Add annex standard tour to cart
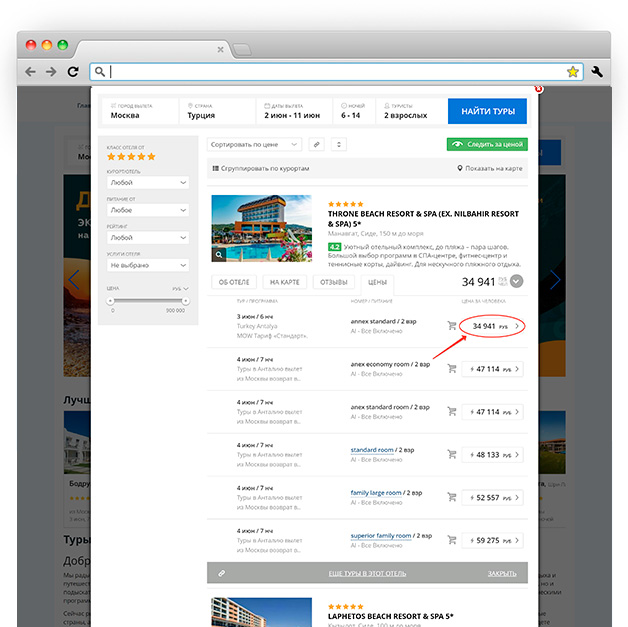The image size is (628, 627). point(452,326)
